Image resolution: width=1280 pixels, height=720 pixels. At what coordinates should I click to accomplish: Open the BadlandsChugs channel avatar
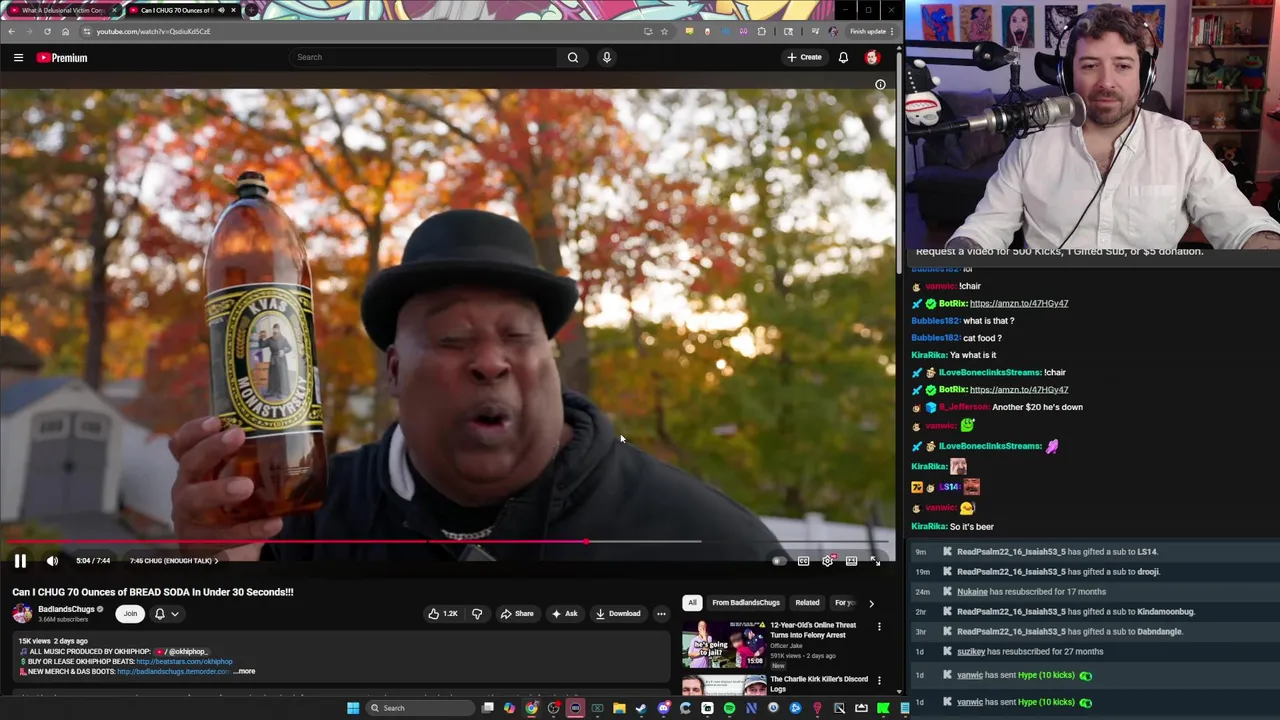[22, 613]
